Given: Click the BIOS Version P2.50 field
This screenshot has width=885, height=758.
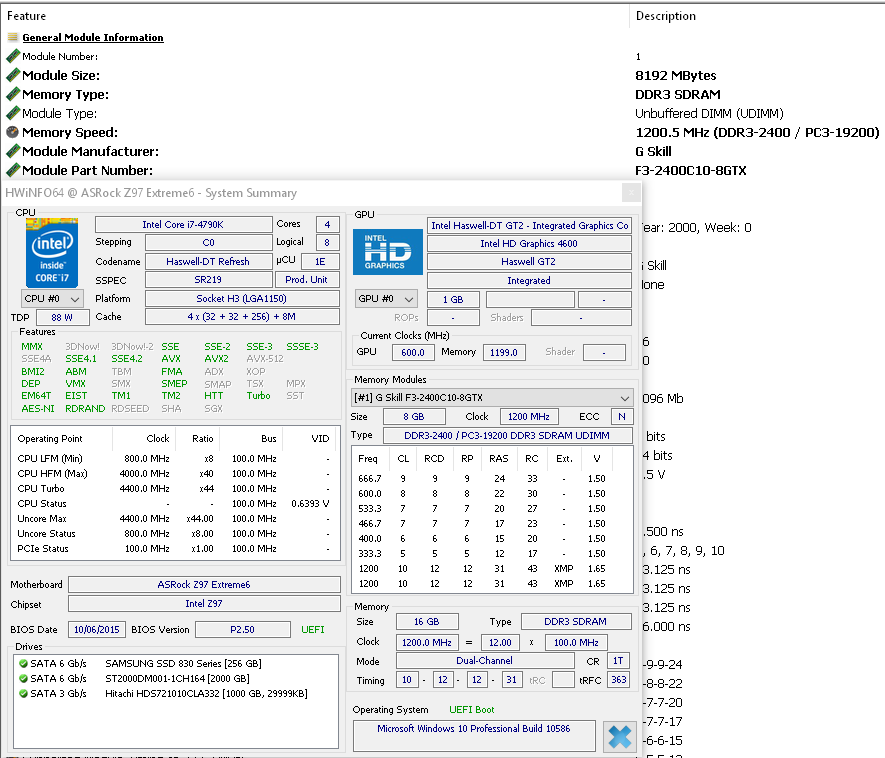Looking at the screenshot, I should click(x=242, y=629).
